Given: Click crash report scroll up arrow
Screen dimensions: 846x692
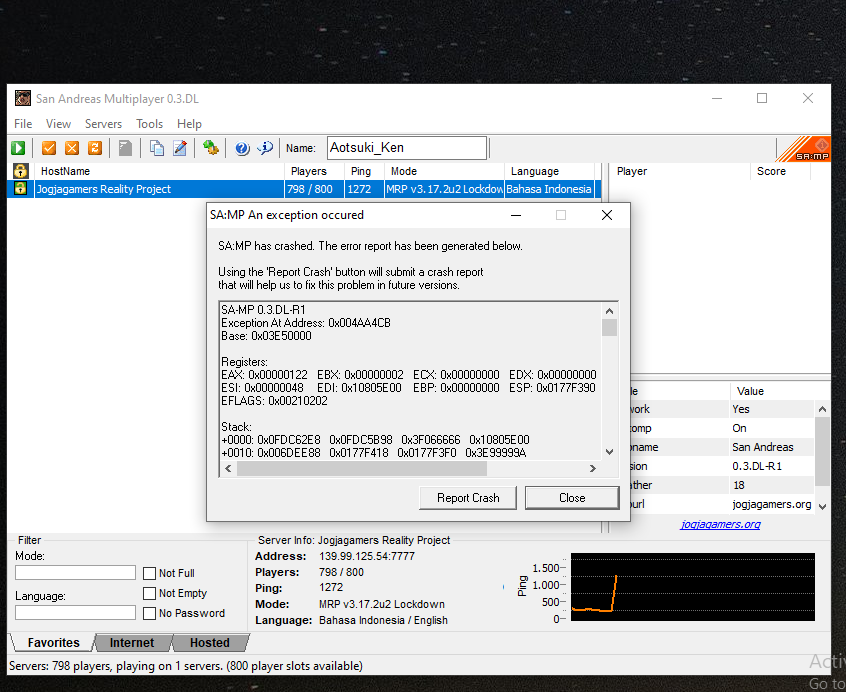Looking at the screenshot, I should coord(609,311).
